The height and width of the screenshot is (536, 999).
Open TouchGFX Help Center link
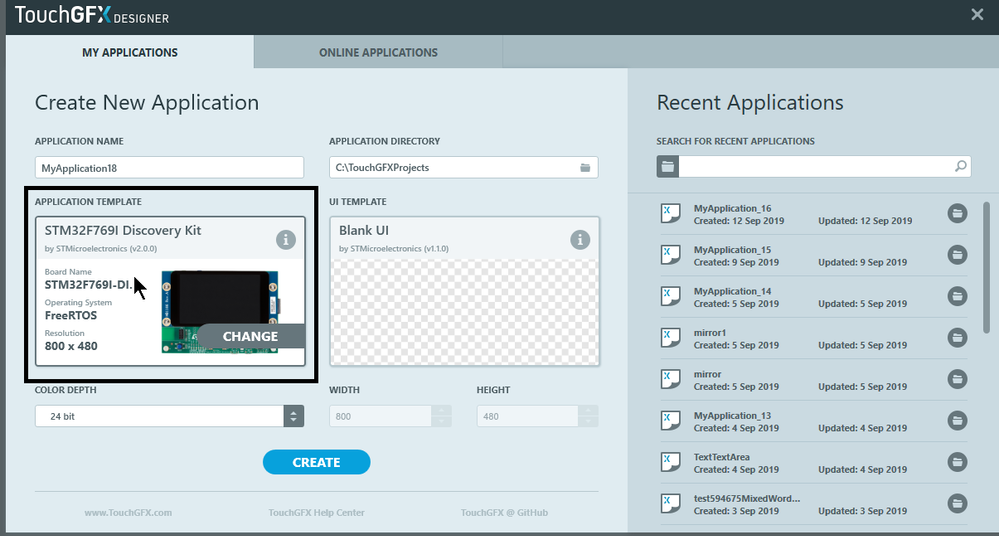(317, 512)
